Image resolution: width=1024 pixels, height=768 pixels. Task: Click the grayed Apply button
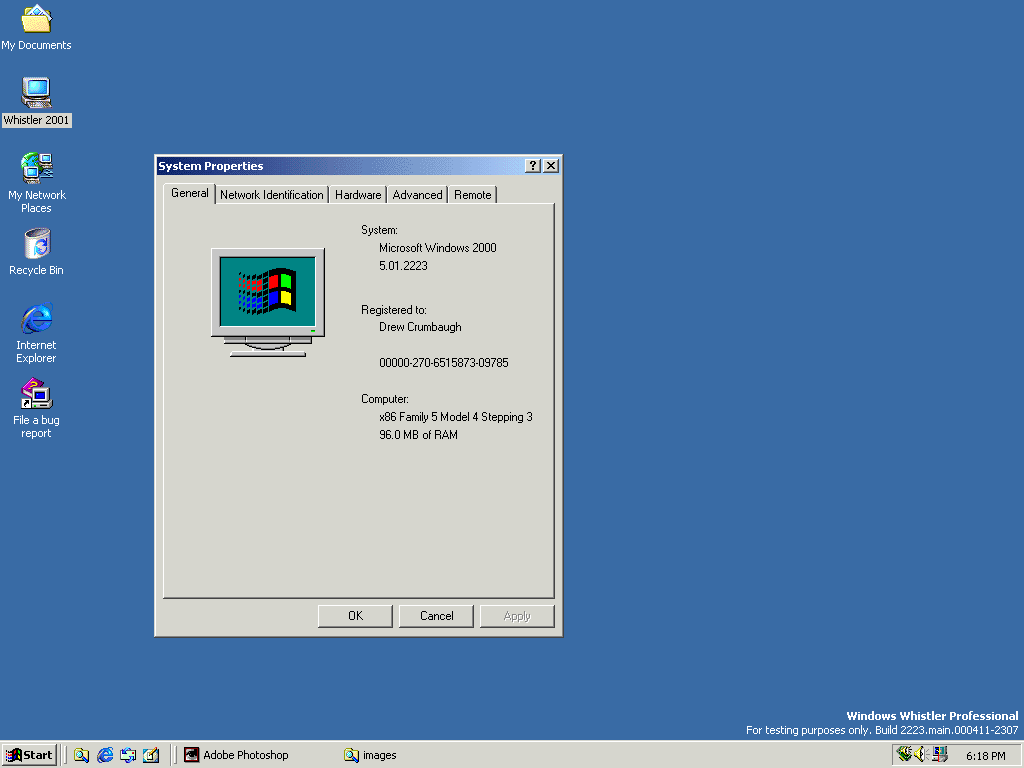tap(517, 616)
